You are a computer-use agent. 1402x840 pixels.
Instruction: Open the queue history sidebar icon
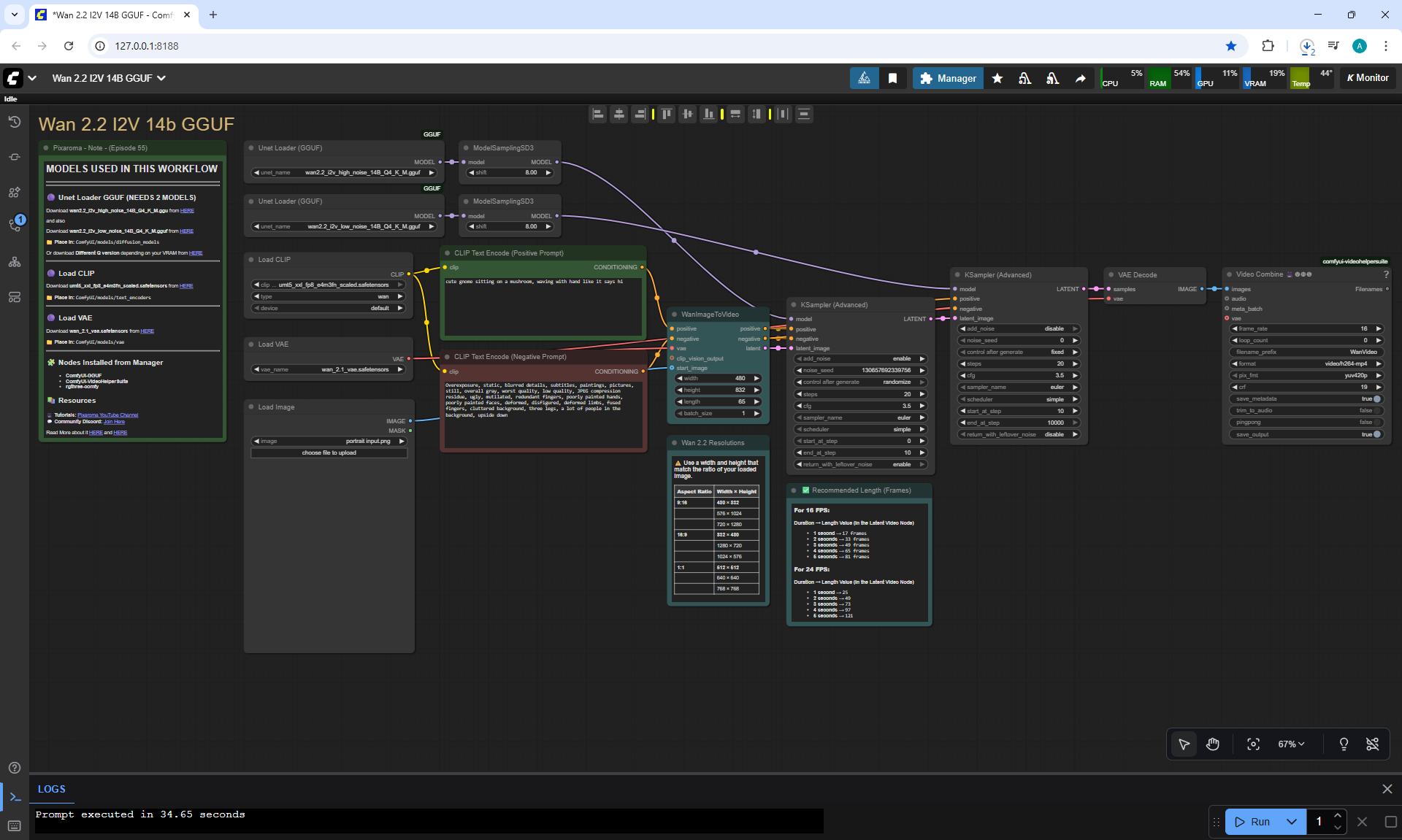pyautogui.click(x=15, y=122)
